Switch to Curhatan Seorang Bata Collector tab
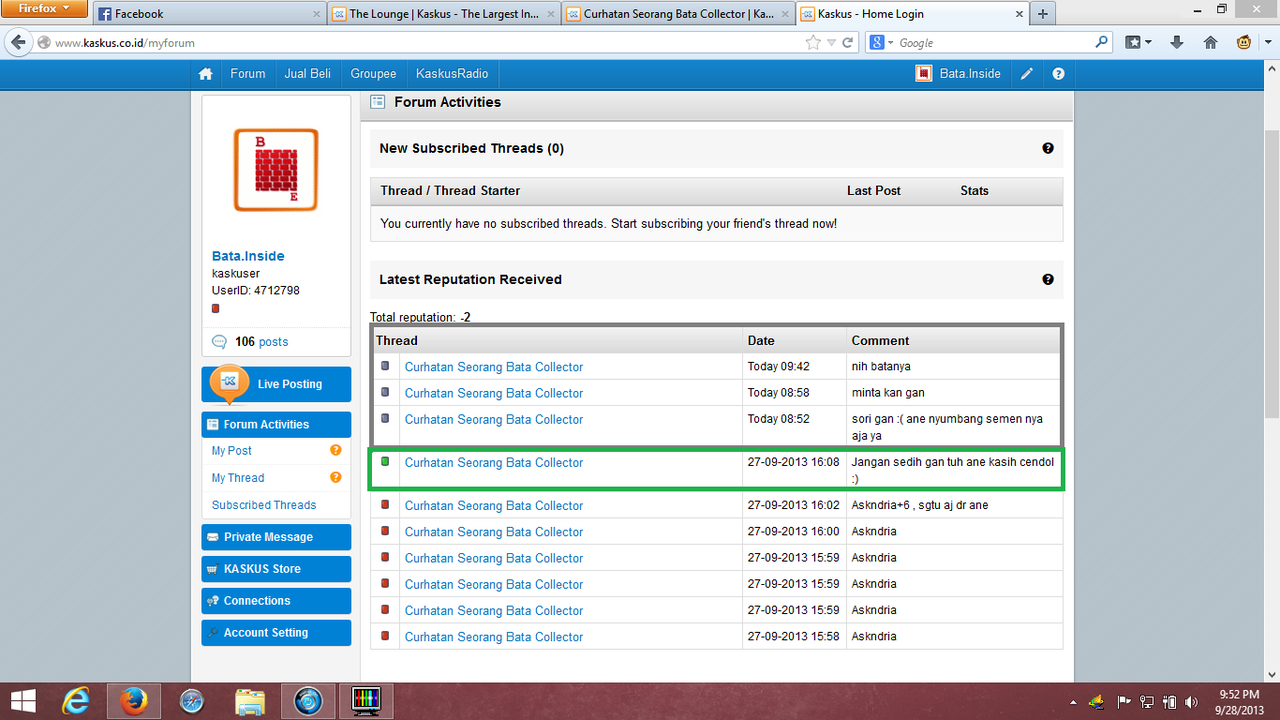 click(x=677, y=14)
